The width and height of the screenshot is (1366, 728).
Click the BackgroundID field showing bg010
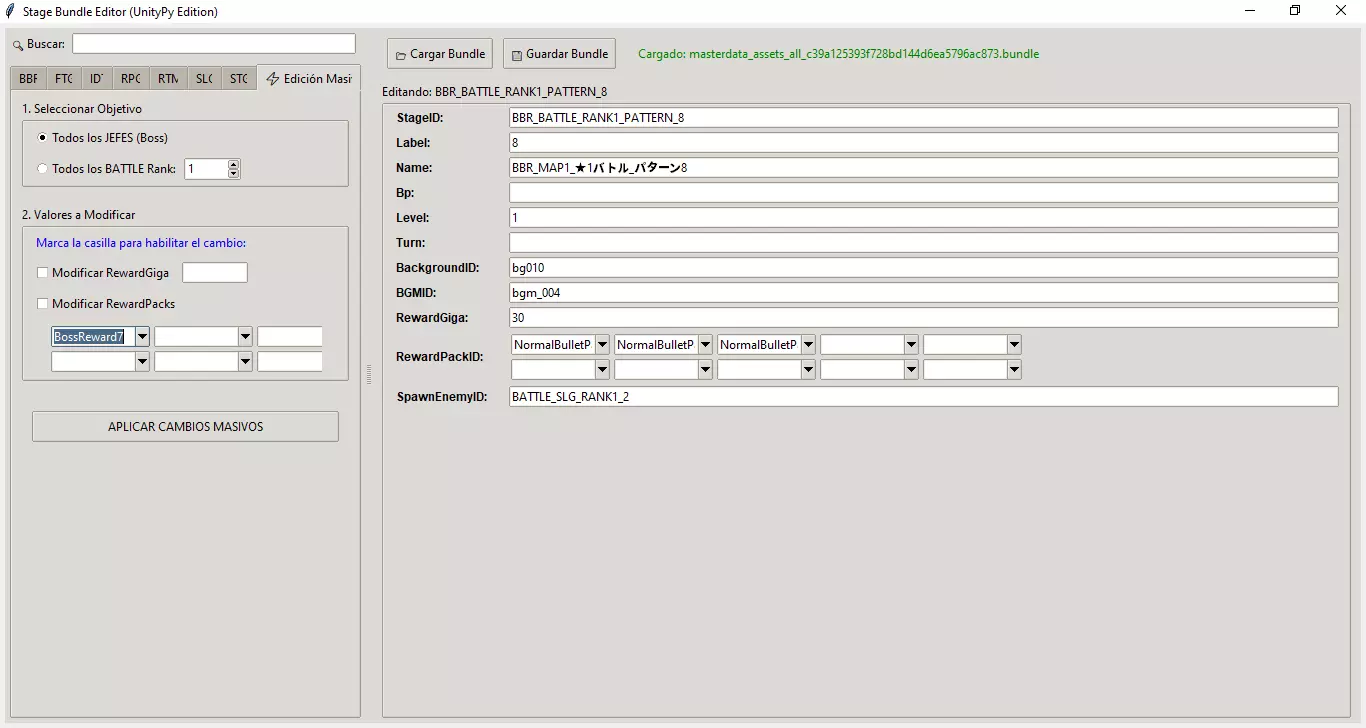coord(924,268)
